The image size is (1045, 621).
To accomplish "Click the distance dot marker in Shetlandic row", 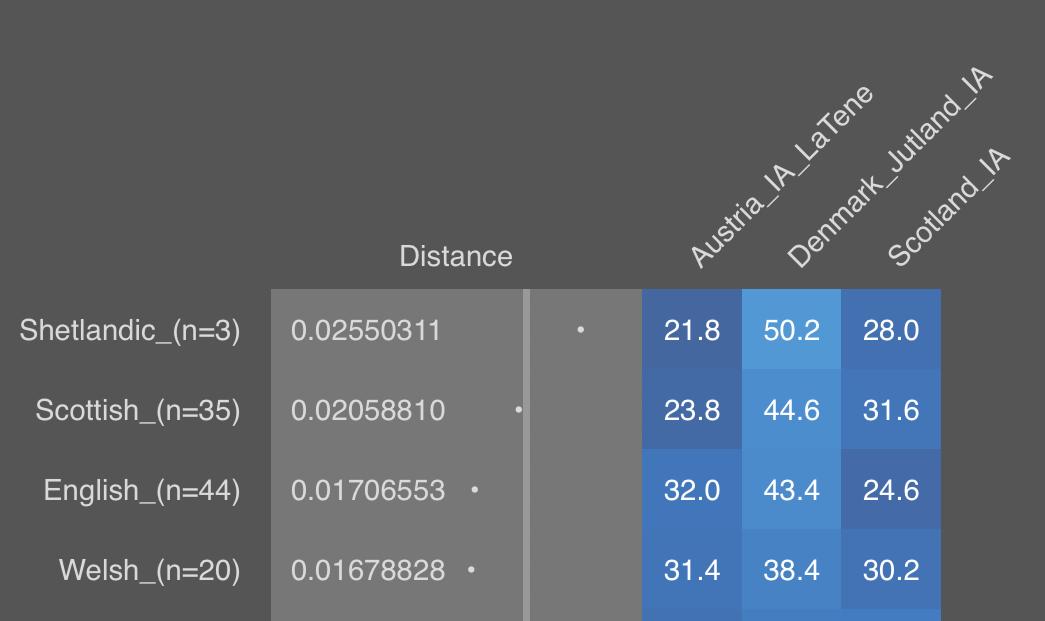I will pyautogui.click(x=581, y=329).
